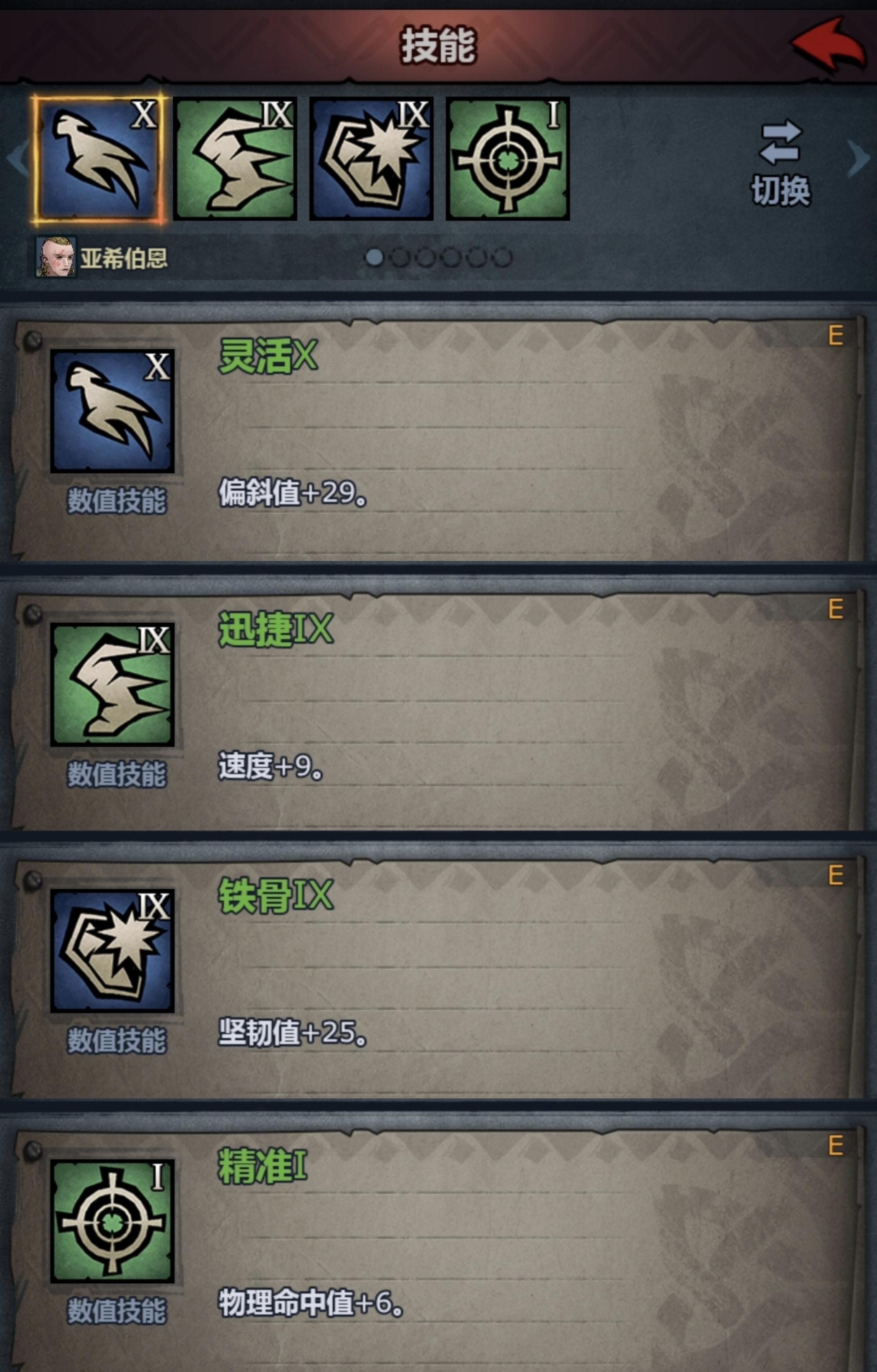877x1372 pixels.
Task: Select the first filled page indicator dot
Action: (x=374, y=257)
